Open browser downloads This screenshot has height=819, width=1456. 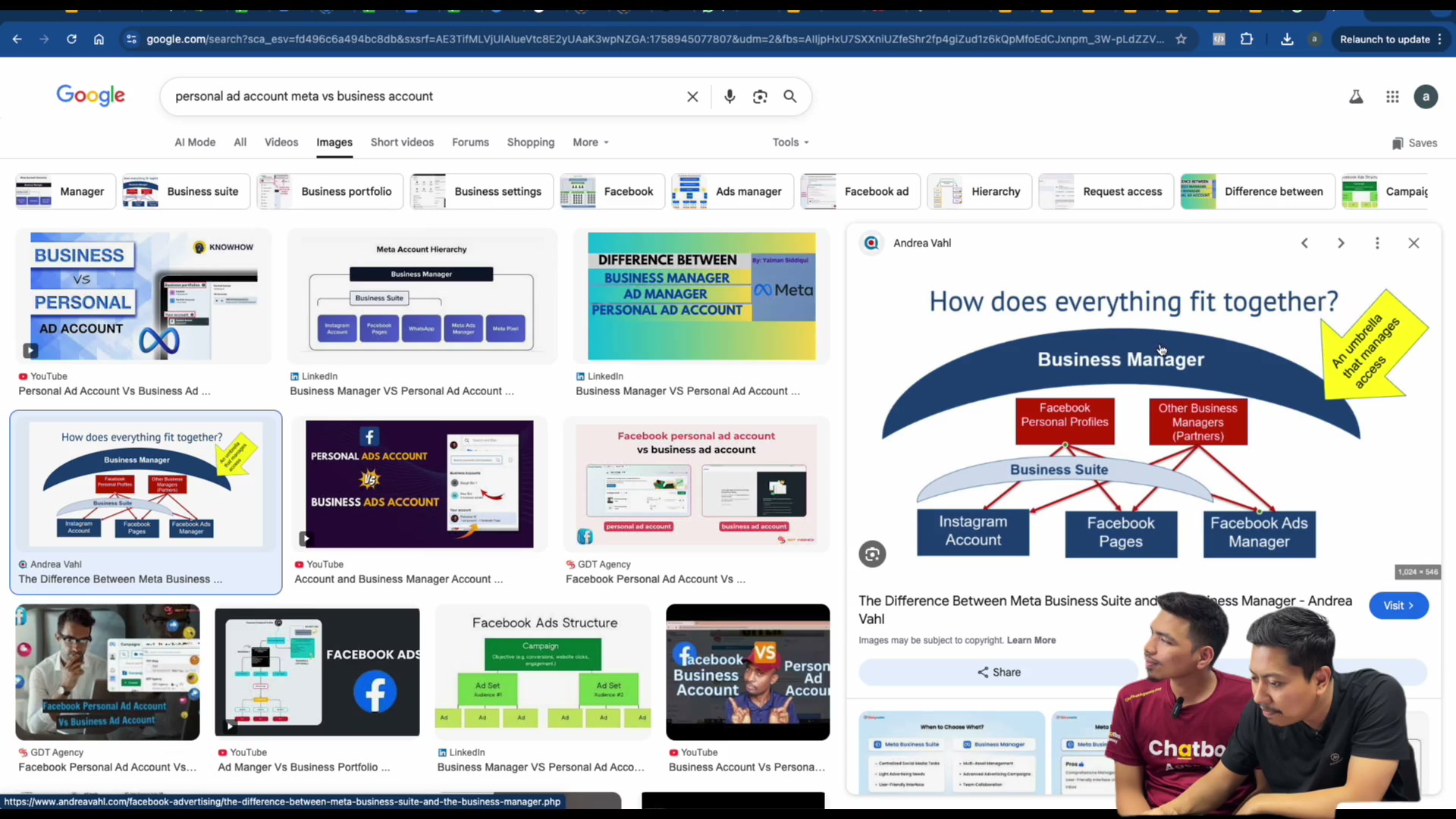pos(1287,39)
